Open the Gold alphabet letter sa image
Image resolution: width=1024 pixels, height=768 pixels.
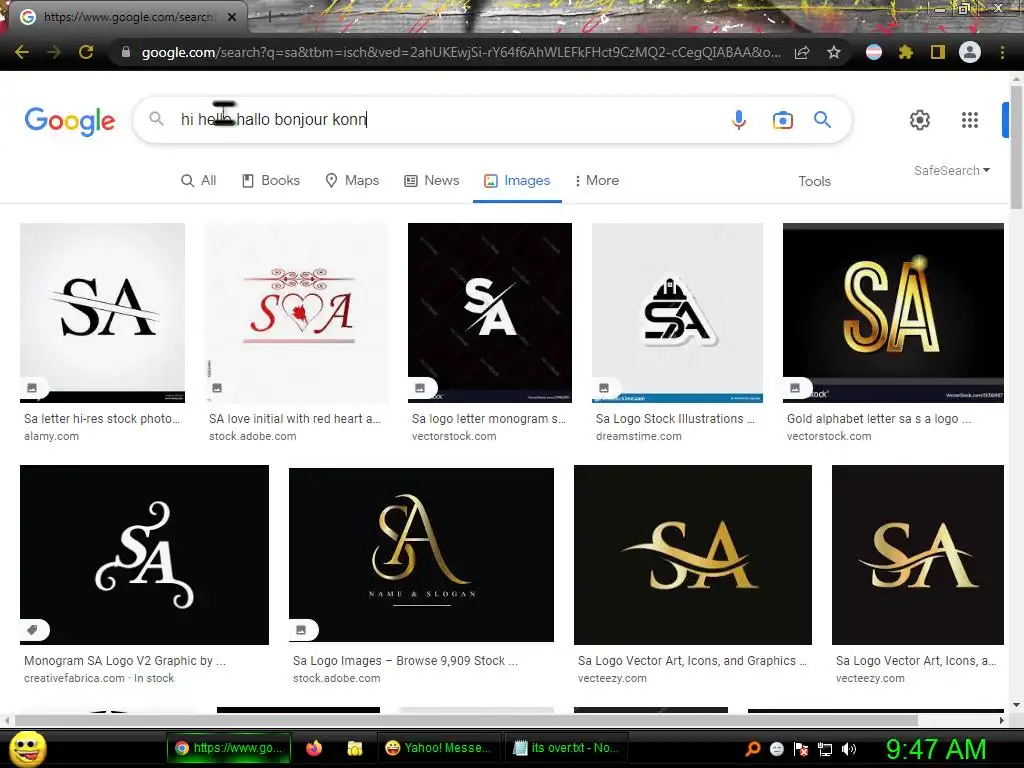(893, 313)
